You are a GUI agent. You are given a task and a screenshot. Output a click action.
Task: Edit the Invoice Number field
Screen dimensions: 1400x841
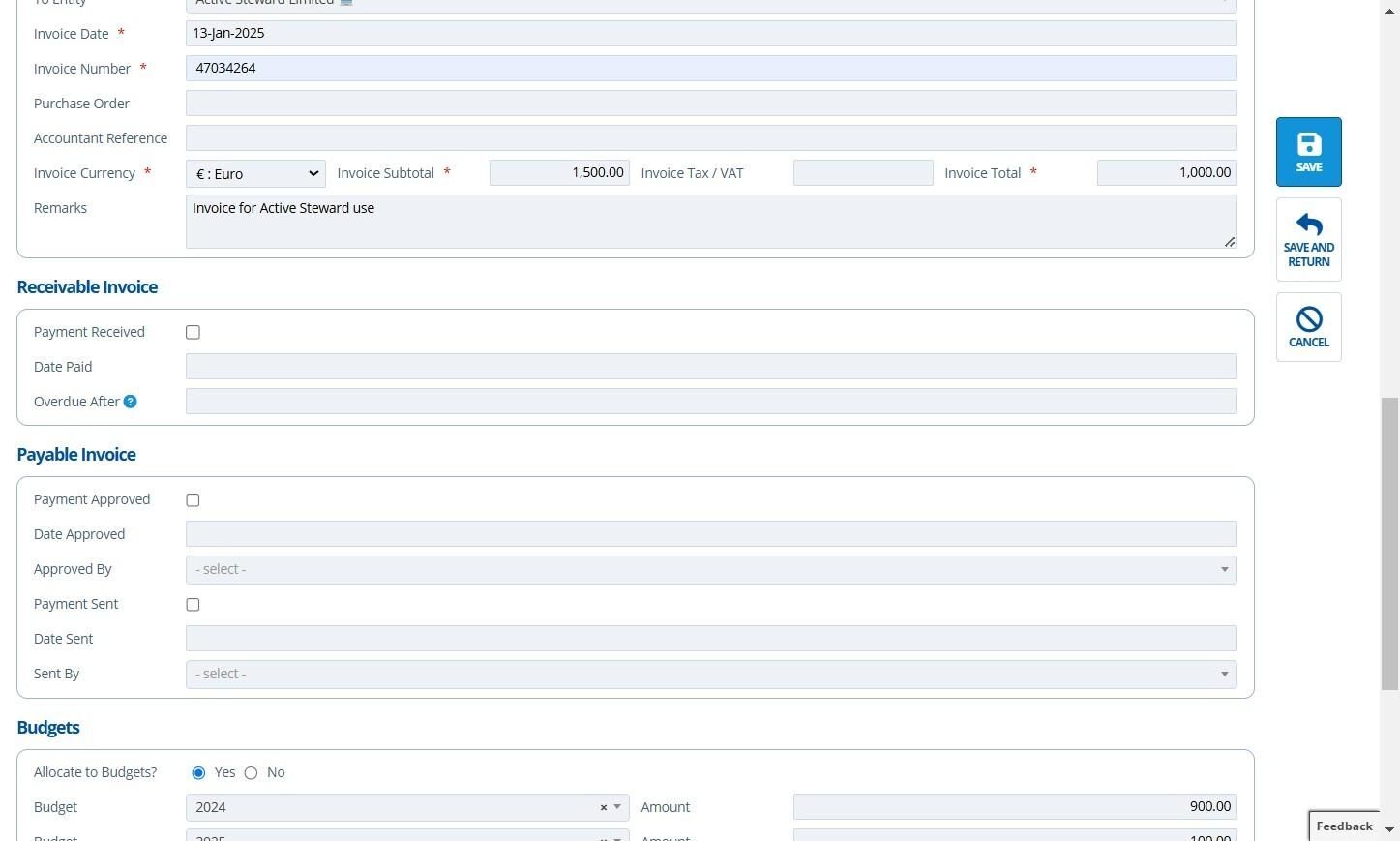(x=711, y=69)
